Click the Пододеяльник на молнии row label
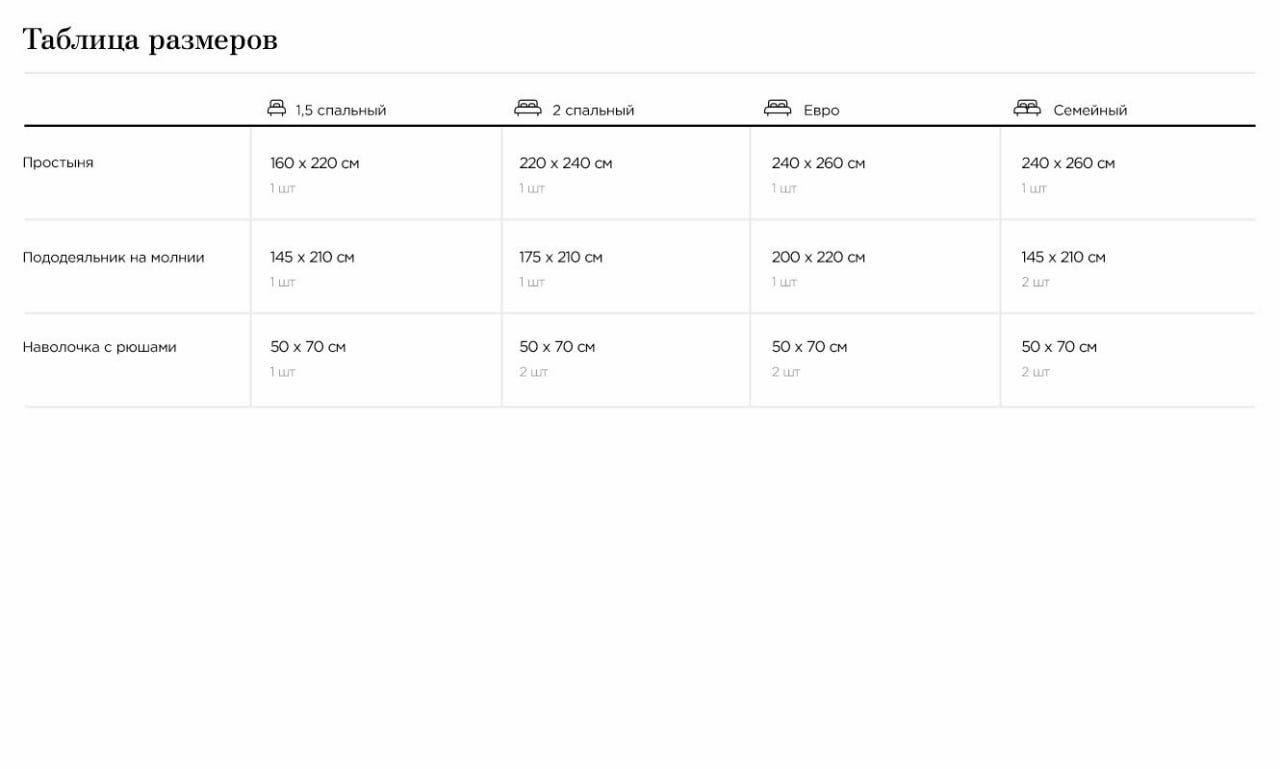 point(113,258)
